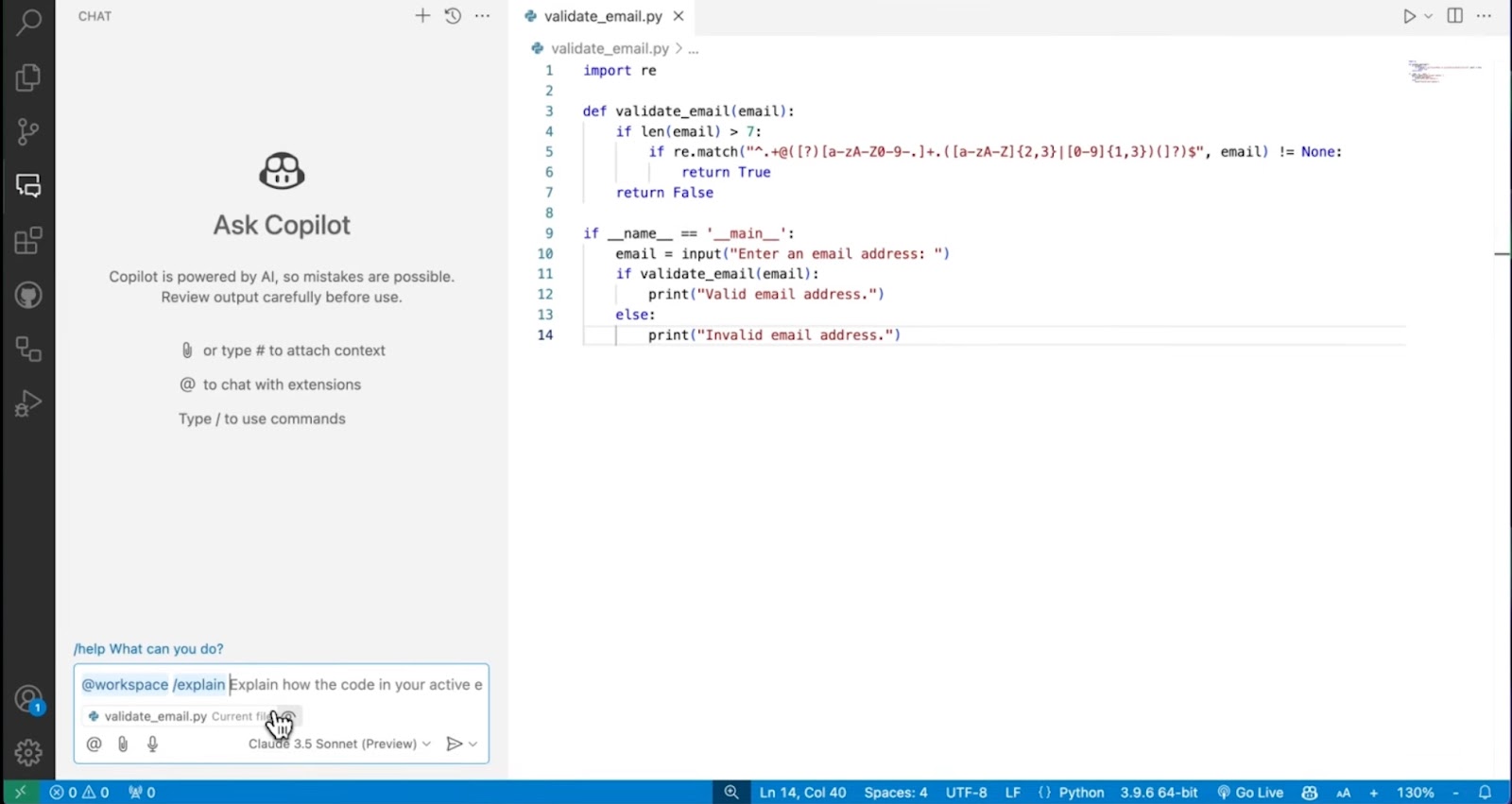This screenshot has height=804, width=1512.
Task: Click the @workspace participant tag
Action: (x=125, y=684)
